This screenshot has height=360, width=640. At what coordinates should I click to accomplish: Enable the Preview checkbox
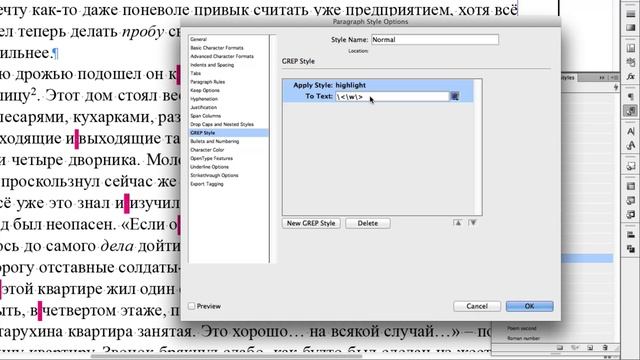191,306
